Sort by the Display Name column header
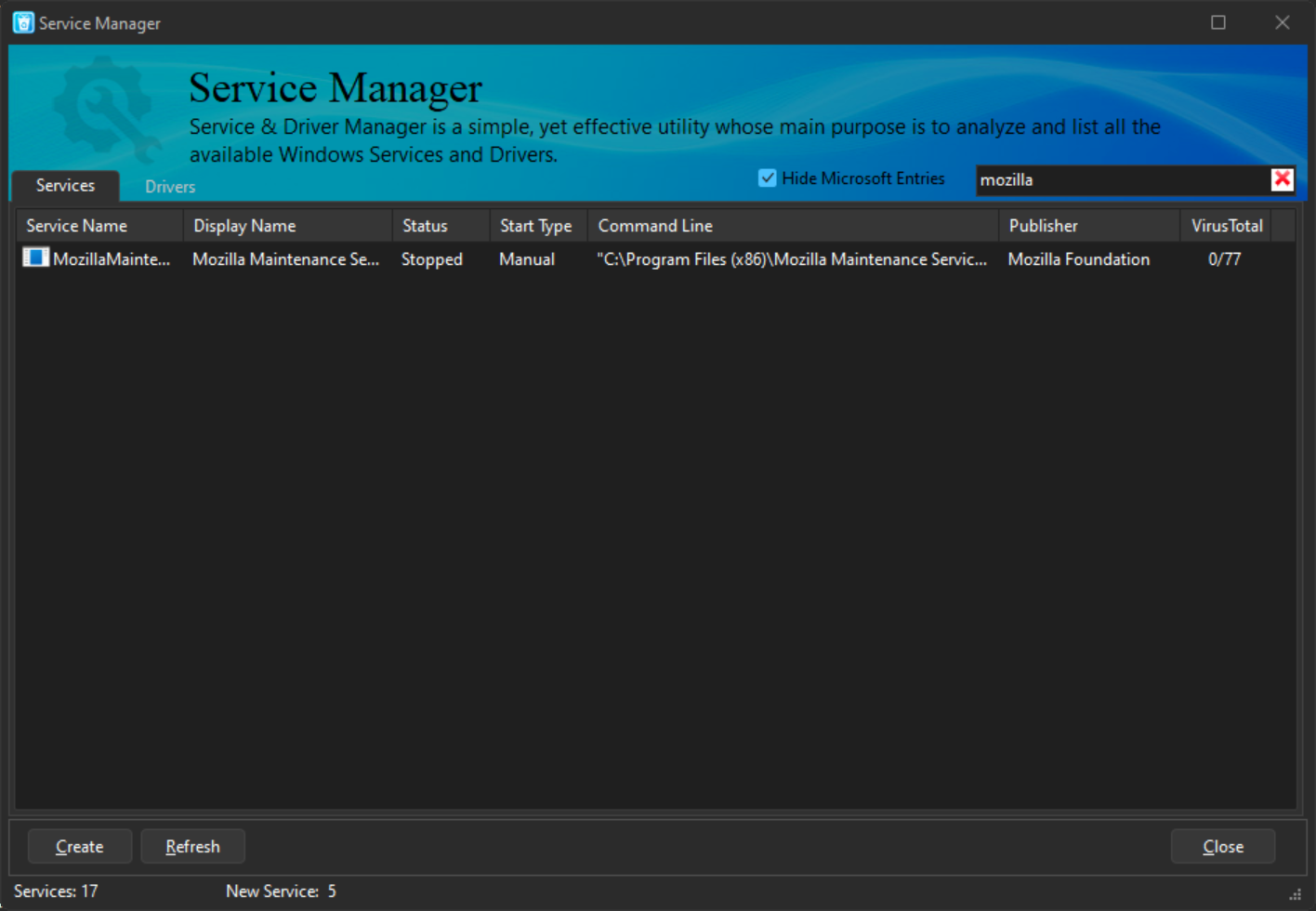 [x=288, y=226]
